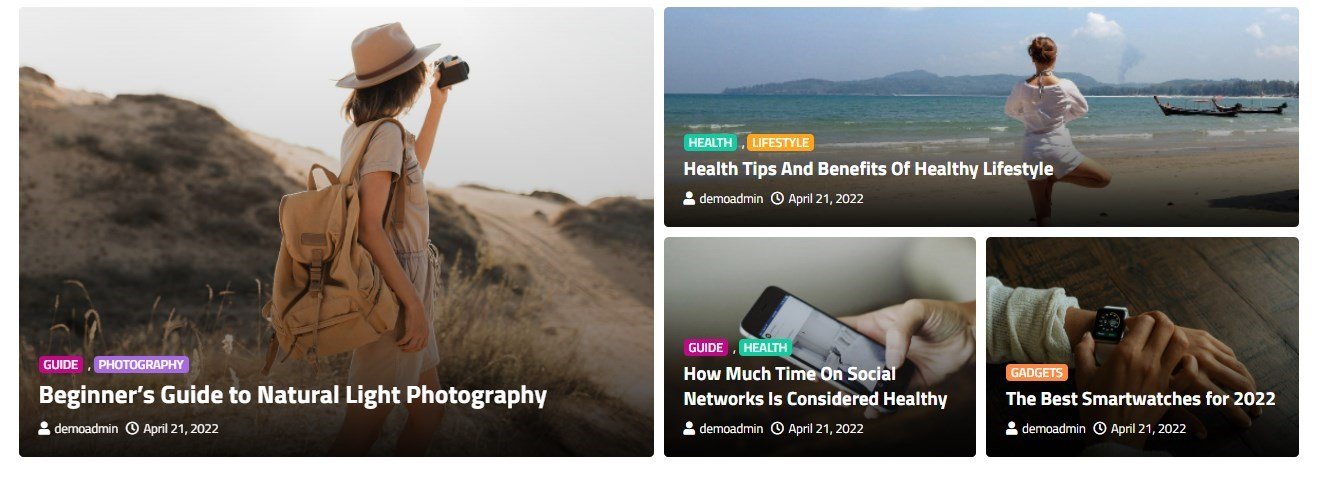This screenshot has height=480, width=1322.
Task: Open Health Tips And Benefits article
Action: click(x=868, y=169)
